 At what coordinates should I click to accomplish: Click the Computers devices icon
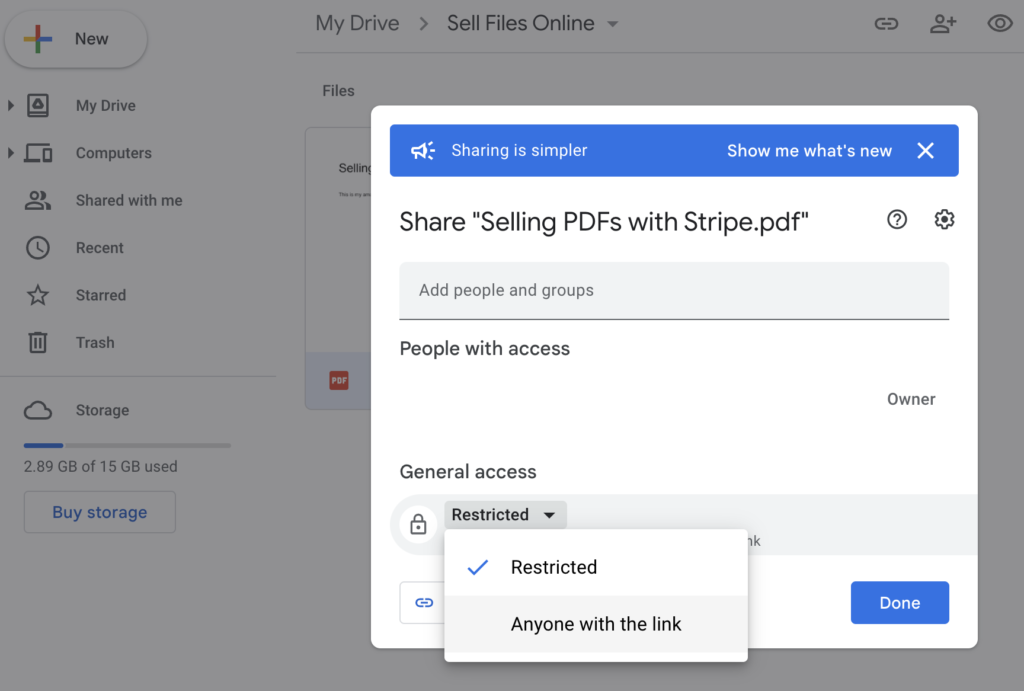[38, 153]
